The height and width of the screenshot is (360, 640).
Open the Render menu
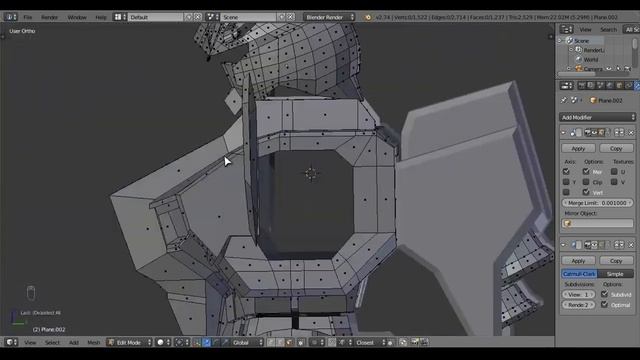(49, 17)
